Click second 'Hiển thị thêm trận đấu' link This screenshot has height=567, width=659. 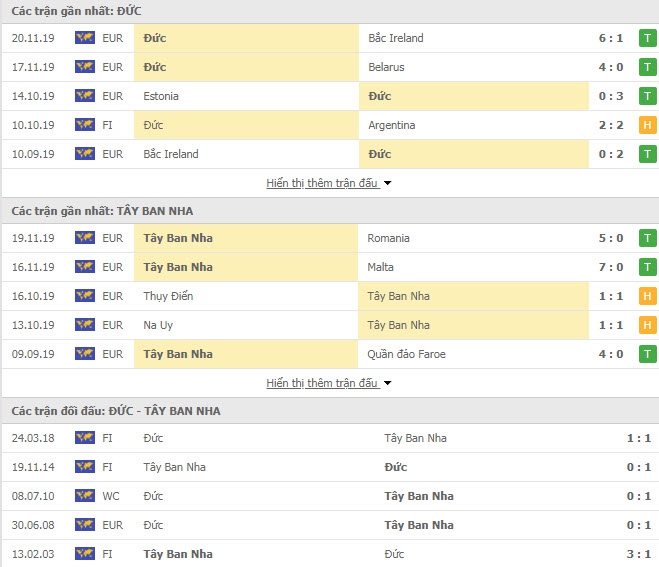[x=322, y=383]
